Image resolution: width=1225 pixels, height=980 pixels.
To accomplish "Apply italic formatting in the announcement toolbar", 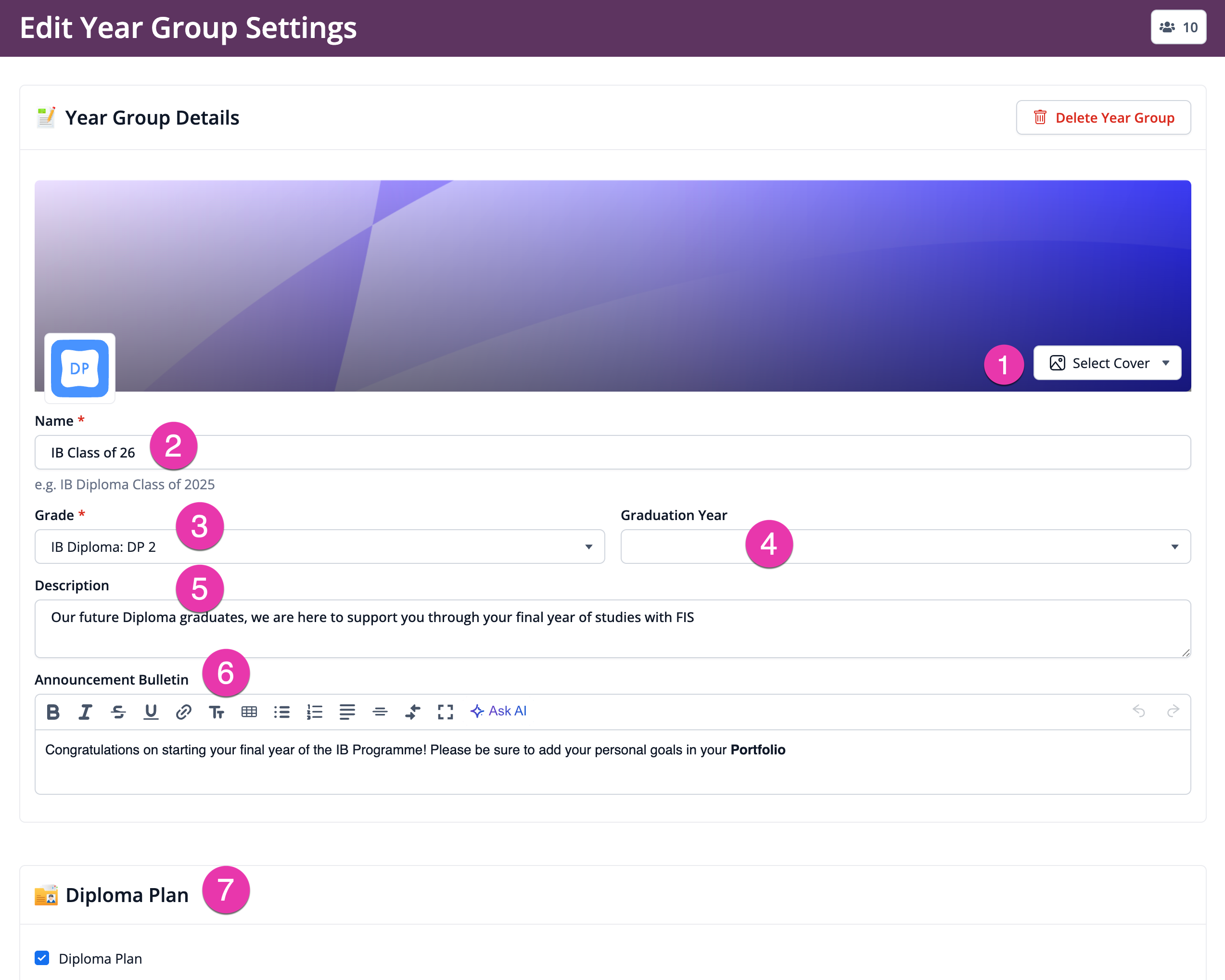I will 85,711.
